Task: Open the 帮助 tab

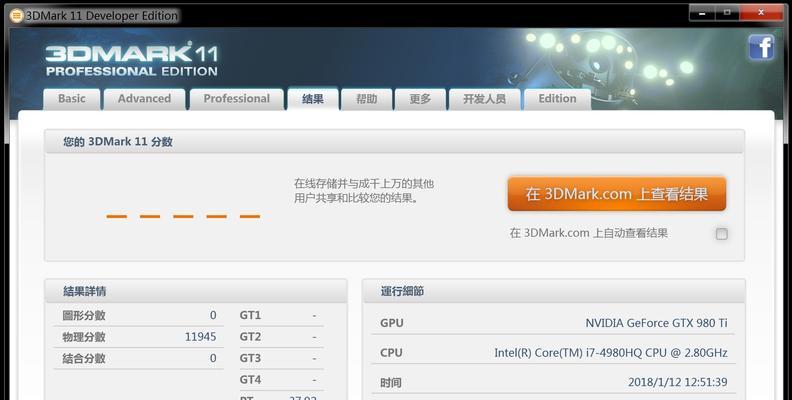Action: pyautogui.click(x=367, y=99)
